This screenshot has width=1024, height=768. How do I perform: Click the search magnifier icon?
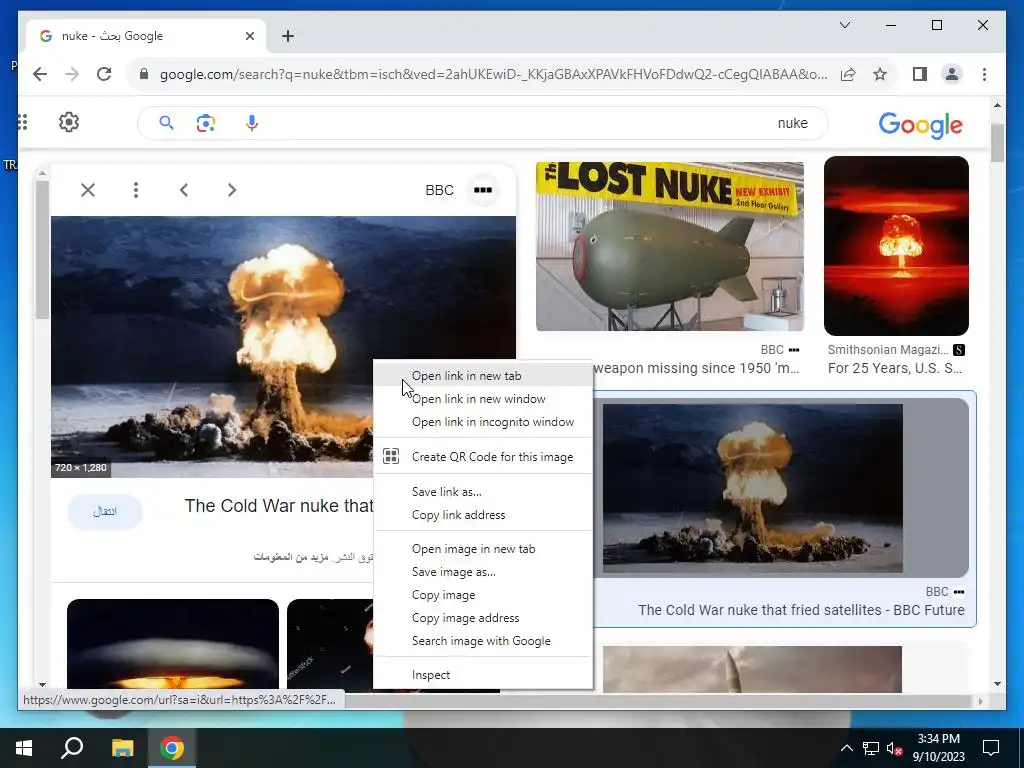click(166, 123)
